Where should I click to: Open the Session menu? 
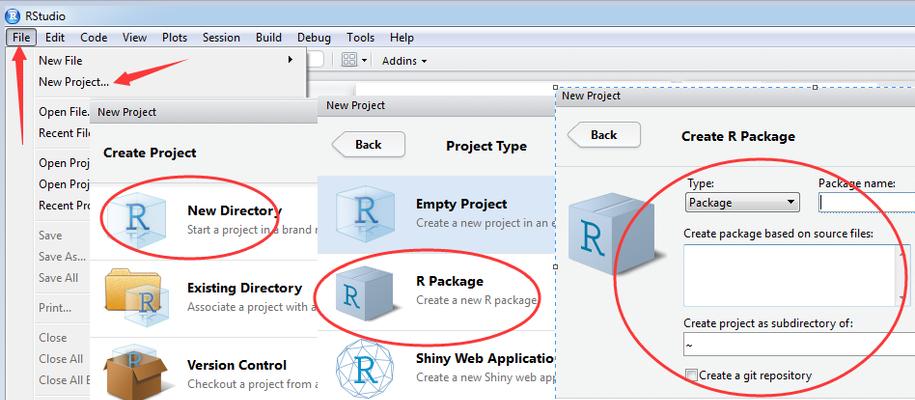[x=221, y=37]
